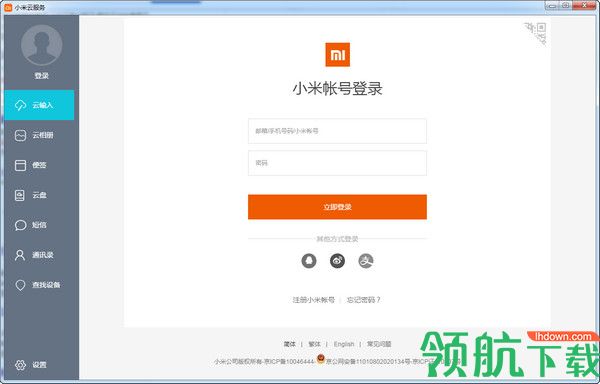
Task: Open the 便签 sidebar tab
Action: click(39, 165)
